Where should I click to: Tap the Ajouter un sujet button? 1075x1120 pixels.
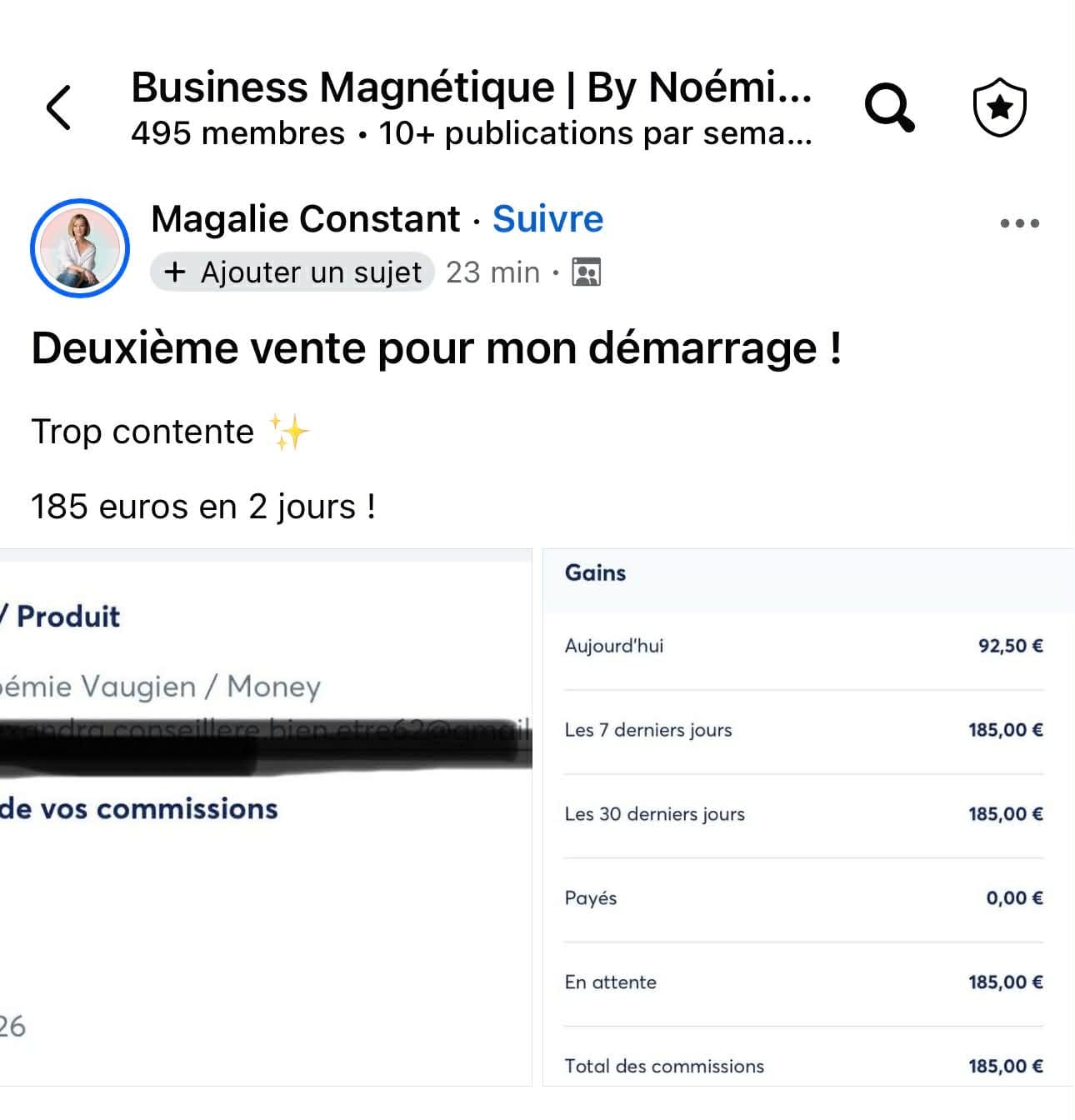coord(292,272)
